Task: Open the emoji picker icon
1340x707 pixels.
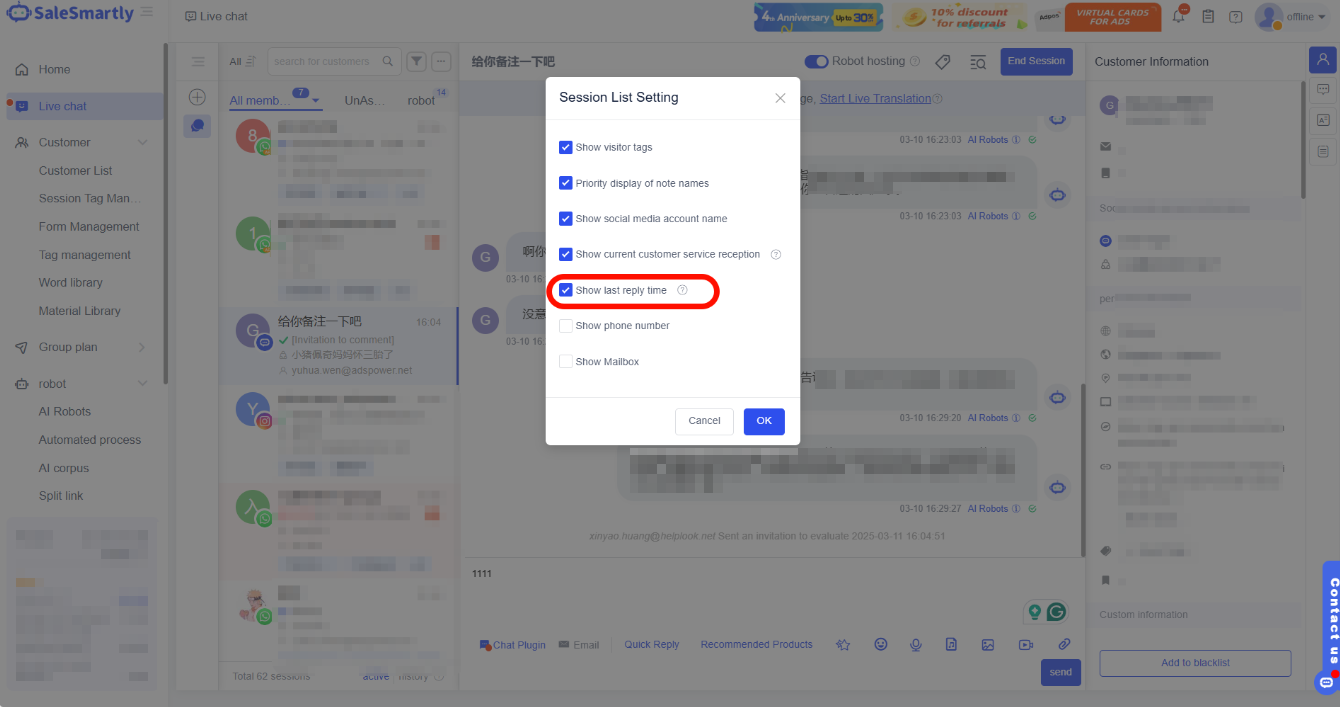Action: [881, 645]
